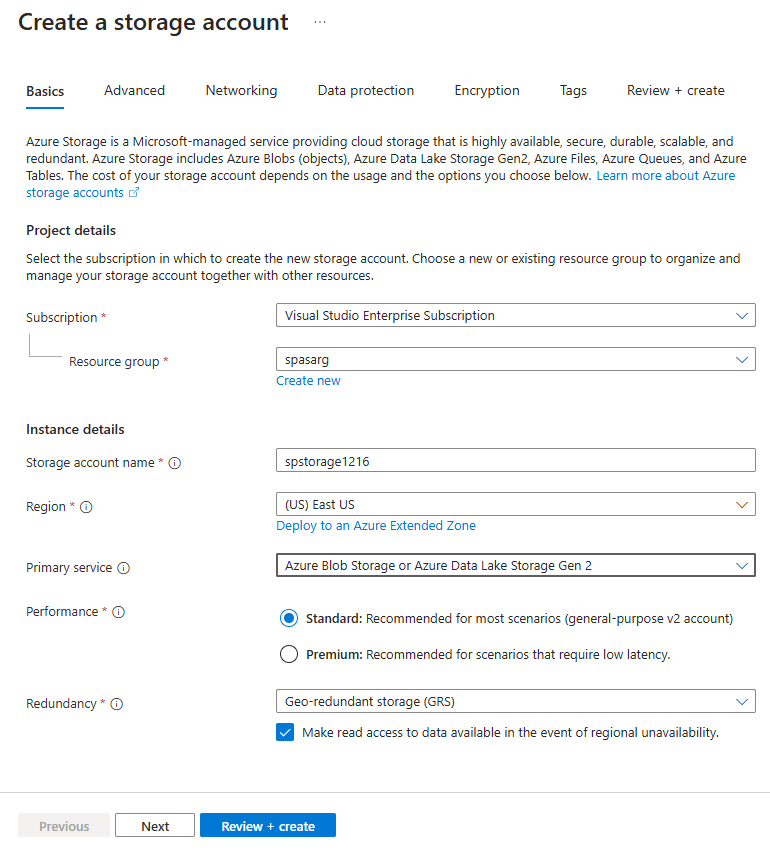Click Create new under Resource group
This screenshot has height=850, width=770.
[x=308, y=380]
